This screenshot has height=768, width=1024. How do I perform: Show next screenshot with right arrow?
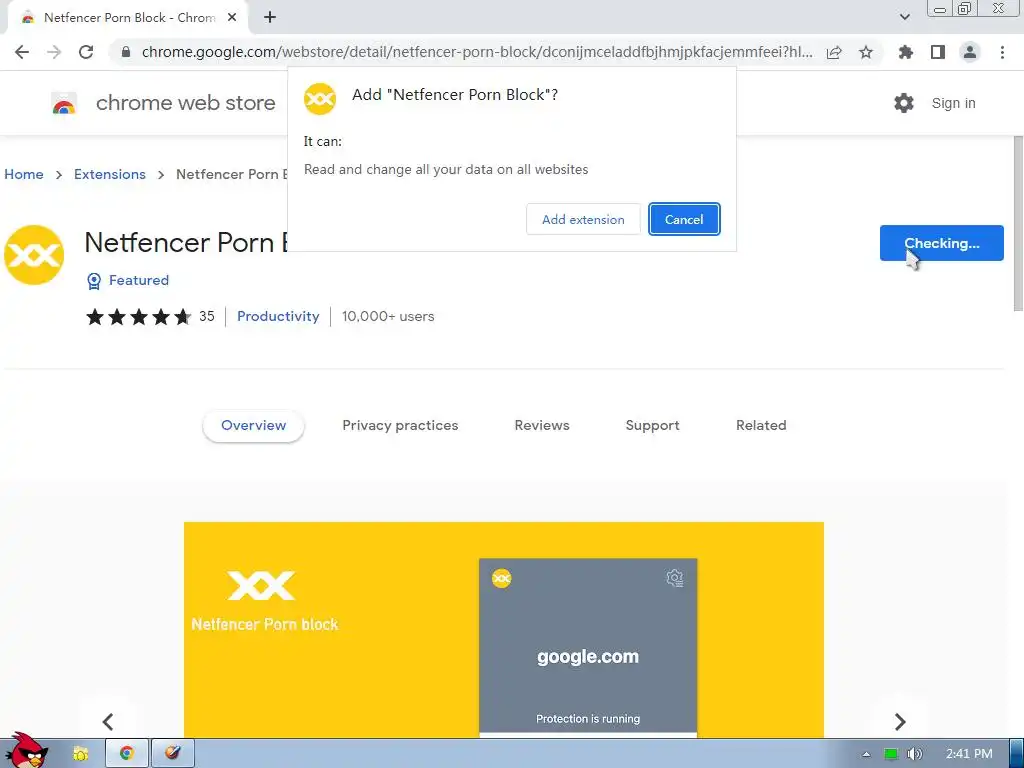900,721
